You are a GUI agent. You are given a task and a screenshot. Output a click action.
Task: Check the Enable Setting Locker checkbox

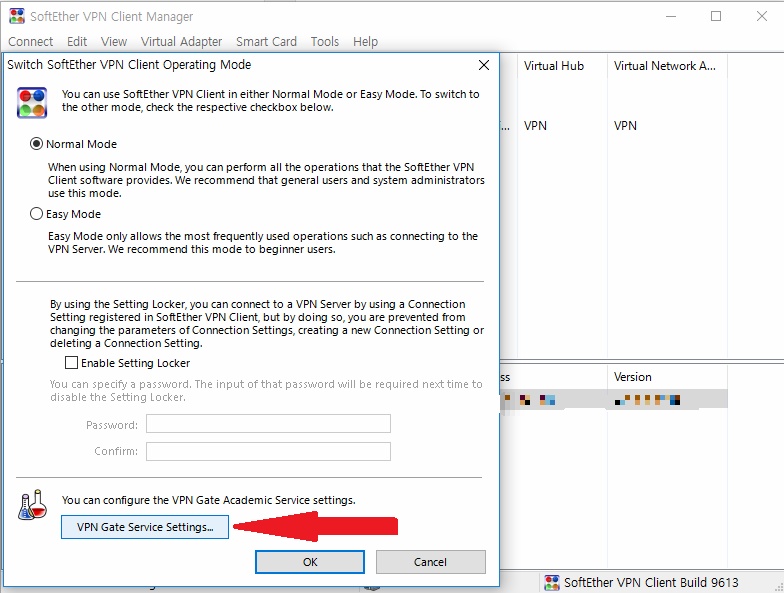(x=72, y=362)
